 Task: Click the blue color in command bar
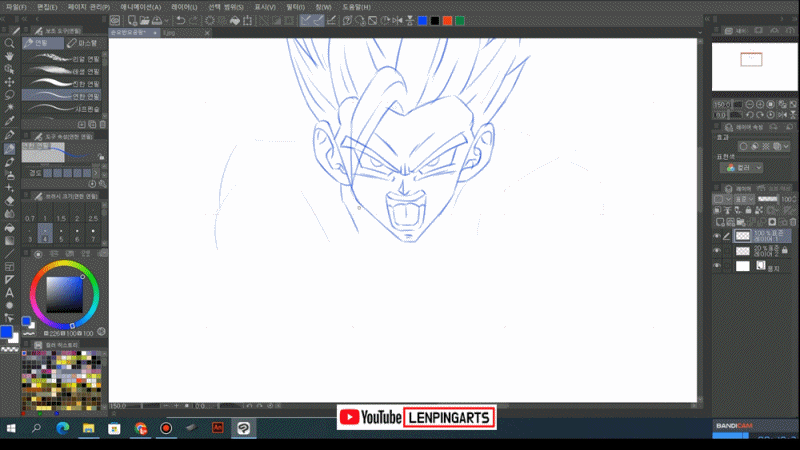422,20
